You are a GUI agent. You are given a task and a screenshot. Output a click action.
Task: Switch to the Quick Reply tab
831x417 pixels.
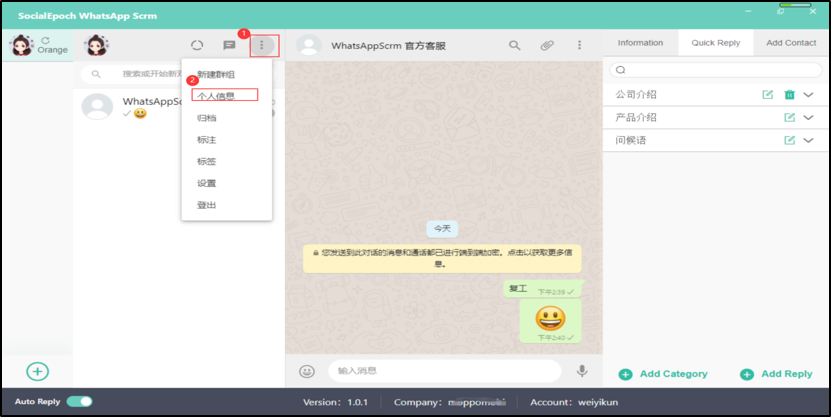(715, 43)
